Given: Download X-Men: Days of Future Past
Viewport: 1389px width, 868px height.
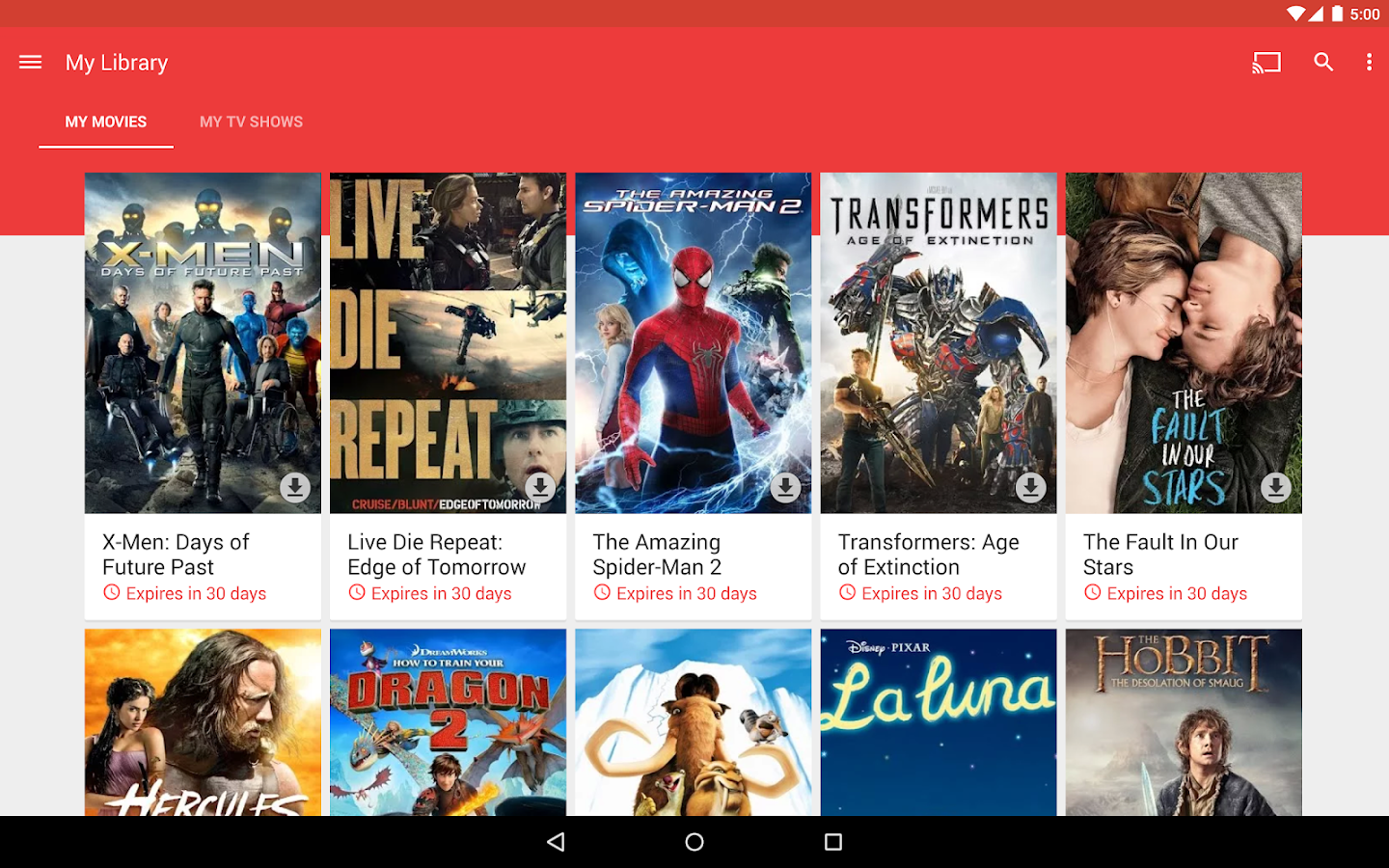Looking at the screenshot, I should click(295, 487).
